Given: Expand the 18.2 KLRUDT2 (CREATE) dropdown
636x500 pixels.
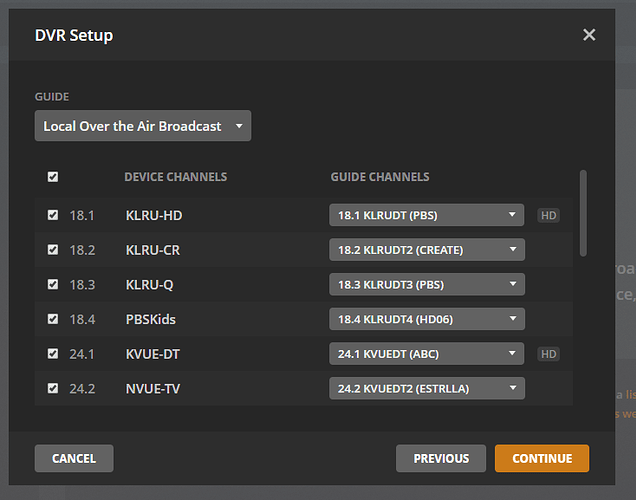Looking at the screenshot, I should pos(427,250).
